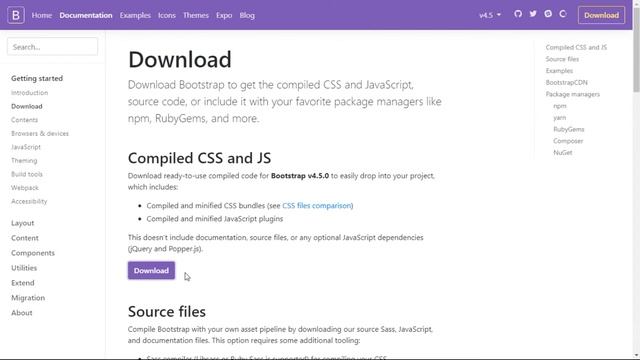Go to Home in navbar
640x360 pixels.
pos(42,15)
